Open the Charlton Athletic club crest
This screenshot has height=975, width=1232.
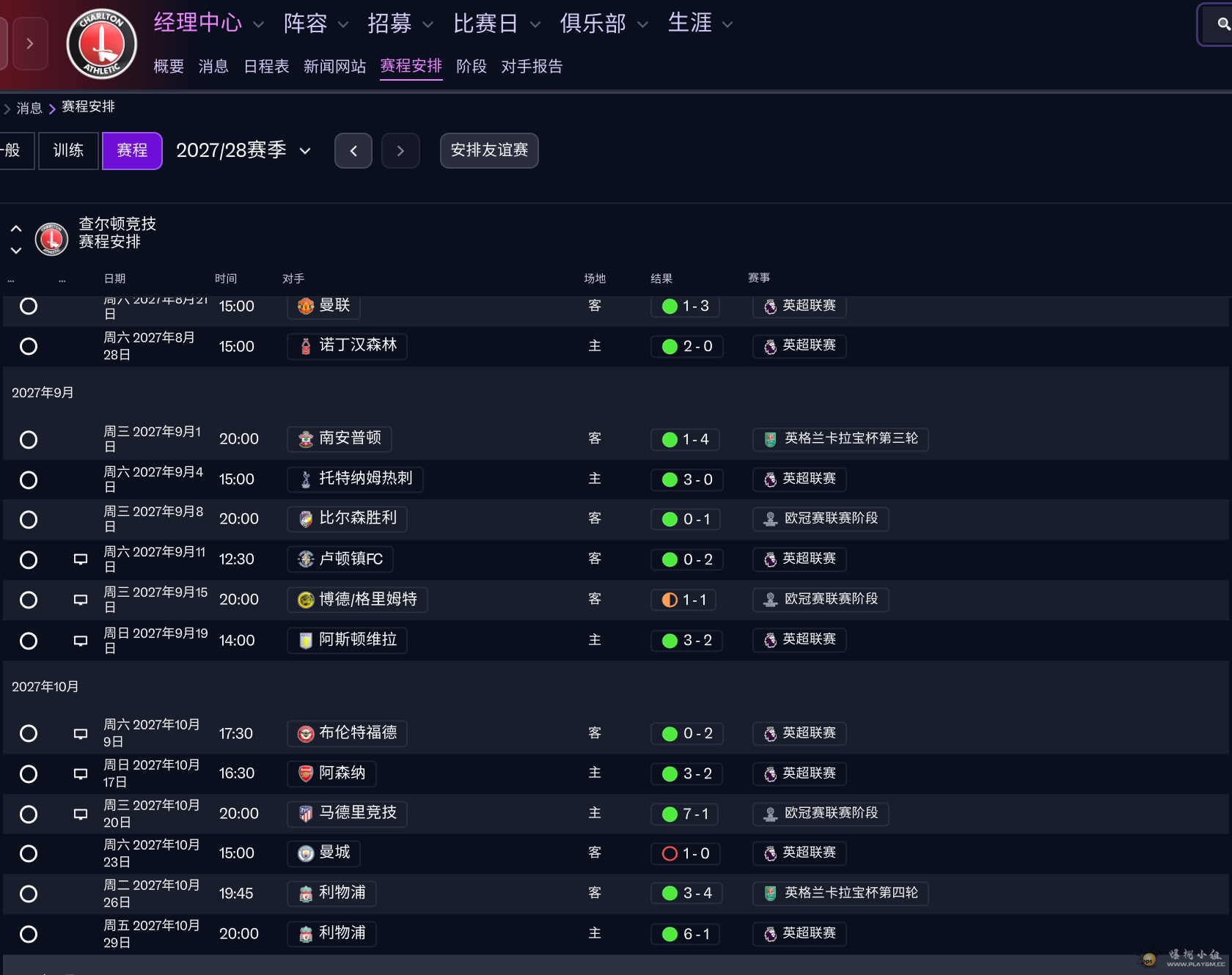click(102, 44)
